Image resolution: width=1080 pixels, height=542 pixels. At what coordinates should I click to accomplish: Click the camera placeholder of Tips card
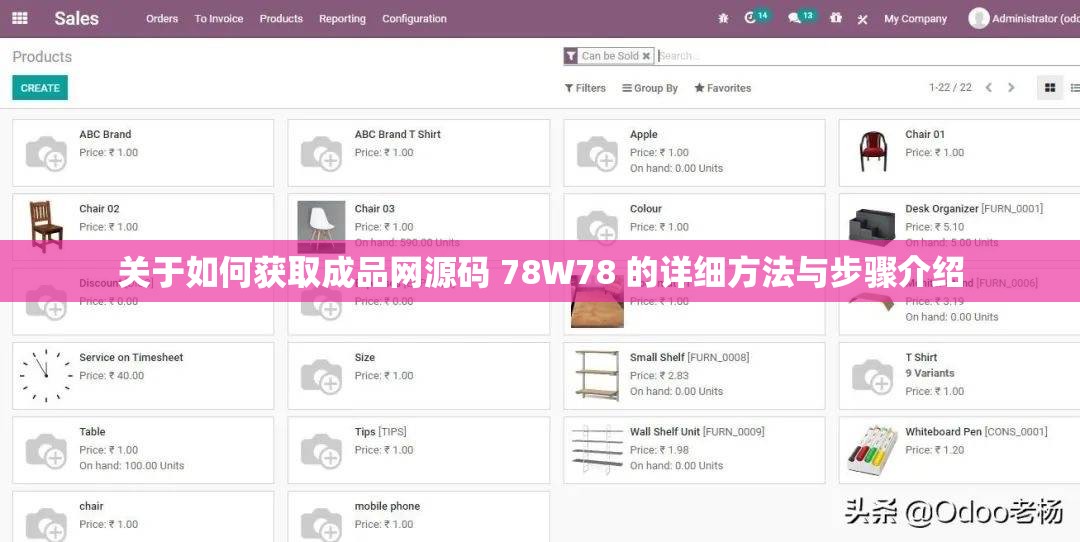click(x=322, y=450)
